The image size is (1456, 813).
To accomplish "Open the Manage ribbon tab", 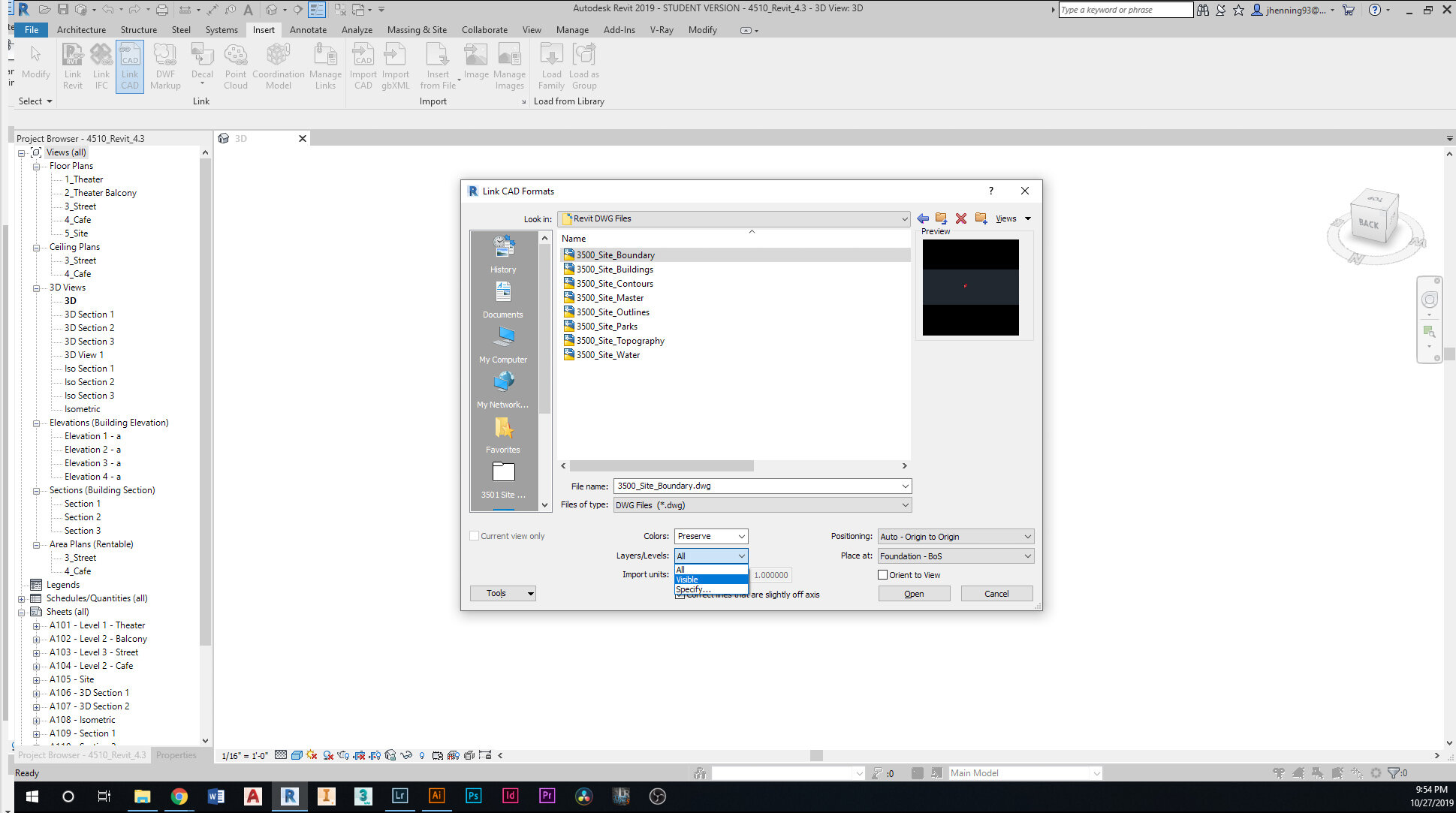I will (572, 30).
